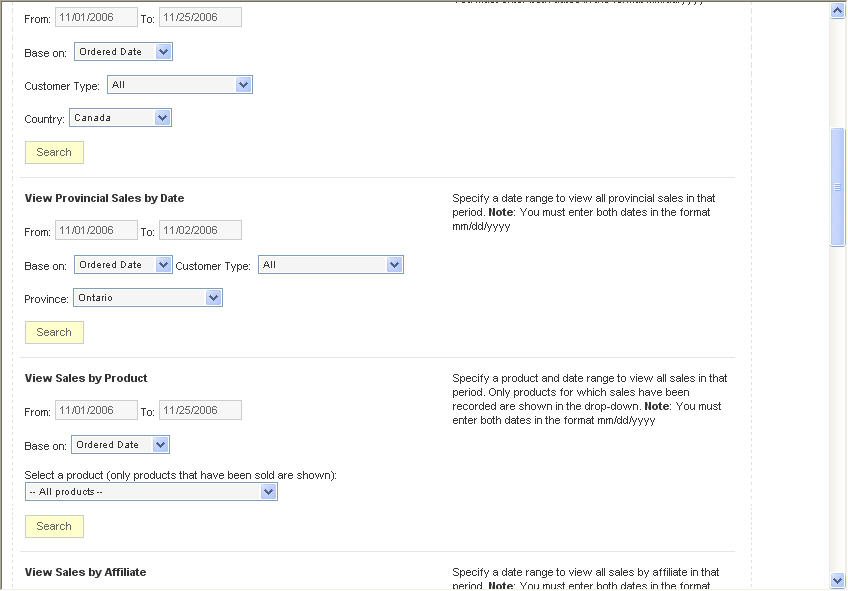Open Base on dropdown above Customer Type row
The image size is (848, 591).
(123, 52)
